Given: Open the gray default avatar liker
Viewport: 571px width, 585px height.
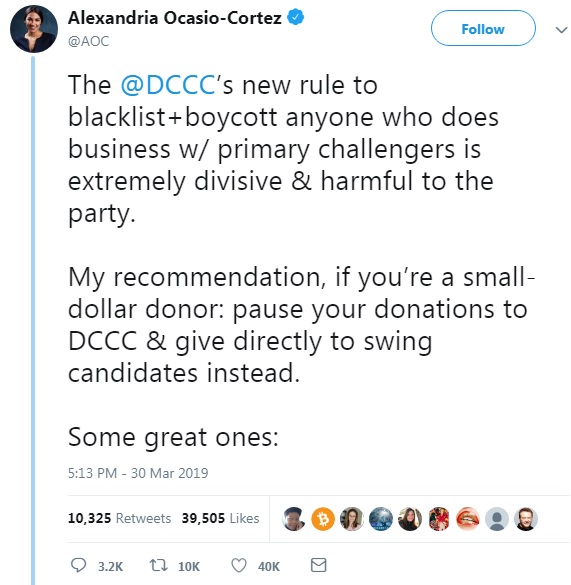Looking at the screenshot, I should pos(497,519).
